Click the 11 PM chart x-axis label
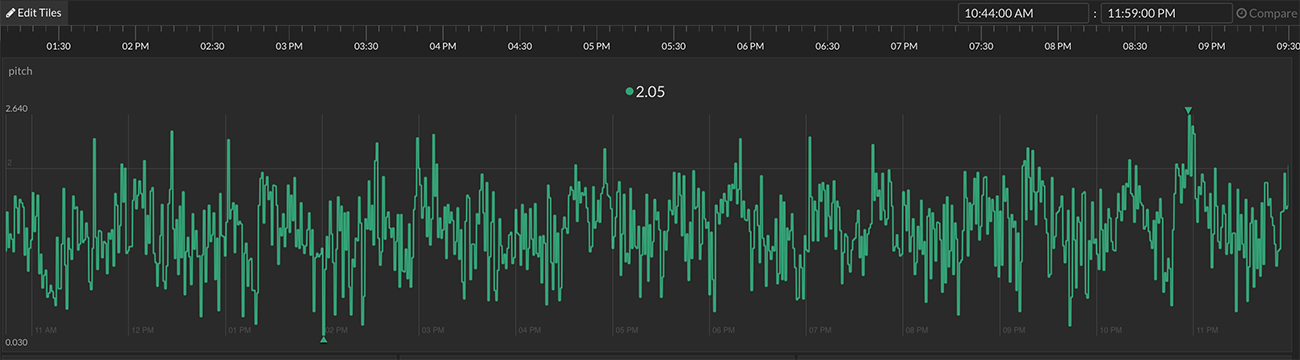Image resolution: width=1300 pixels, height=360 pixels. click(1206, 329)
